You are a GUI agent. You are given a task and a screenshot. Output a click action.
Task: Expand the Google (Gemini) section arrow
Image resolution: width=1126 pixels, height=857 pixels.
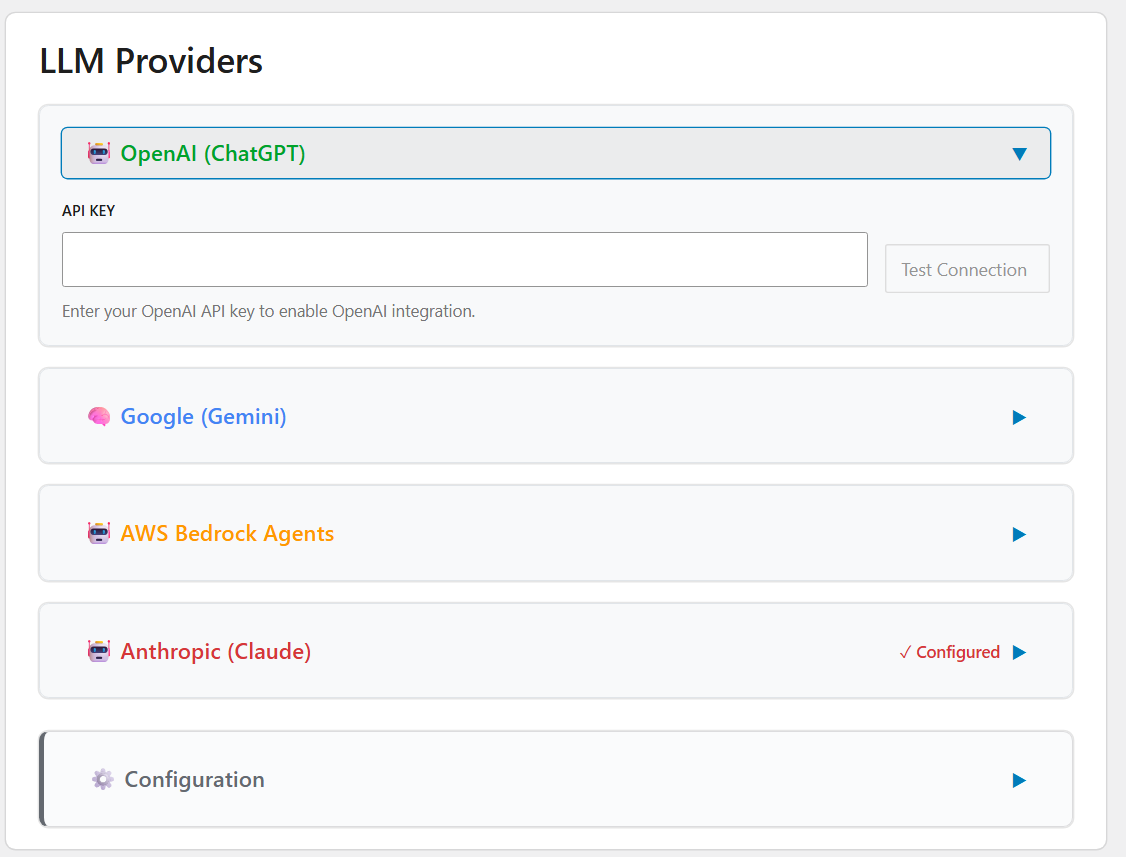click(1019, 417)
